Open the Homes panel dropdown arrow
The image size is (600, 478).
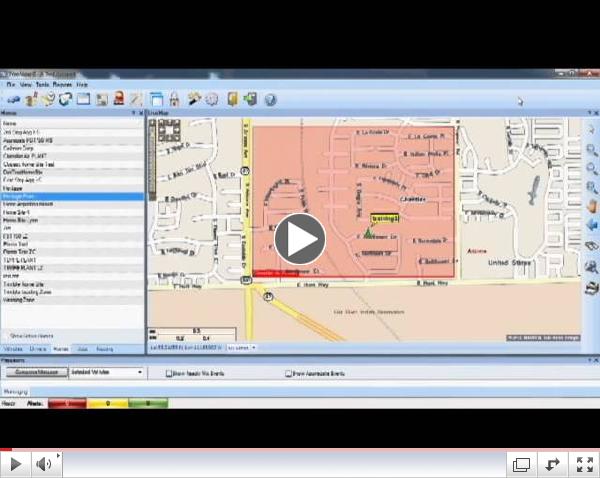(133, 113)
